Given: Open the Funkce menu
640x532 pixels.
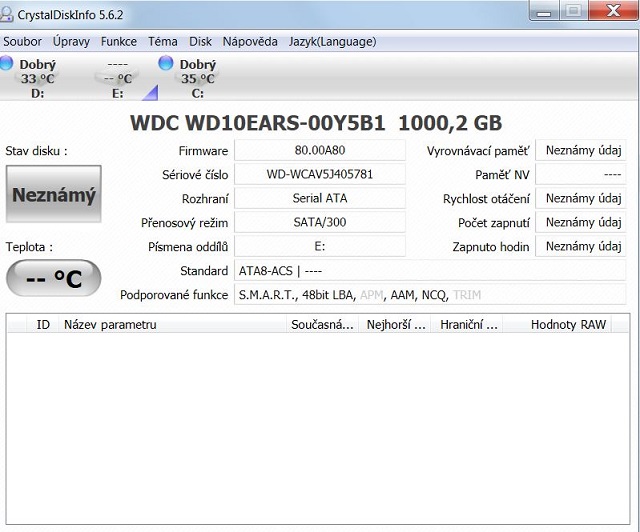Looking at the screenshot, I should coord(119,42).
